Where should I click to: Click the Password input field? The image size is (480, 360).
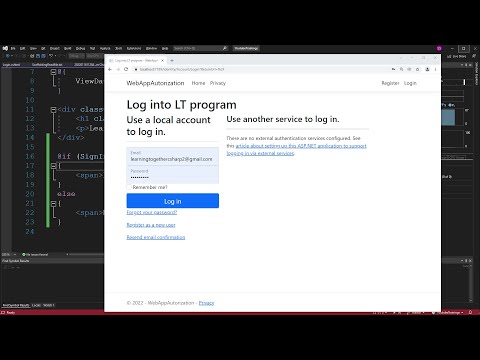coord(173,174)
